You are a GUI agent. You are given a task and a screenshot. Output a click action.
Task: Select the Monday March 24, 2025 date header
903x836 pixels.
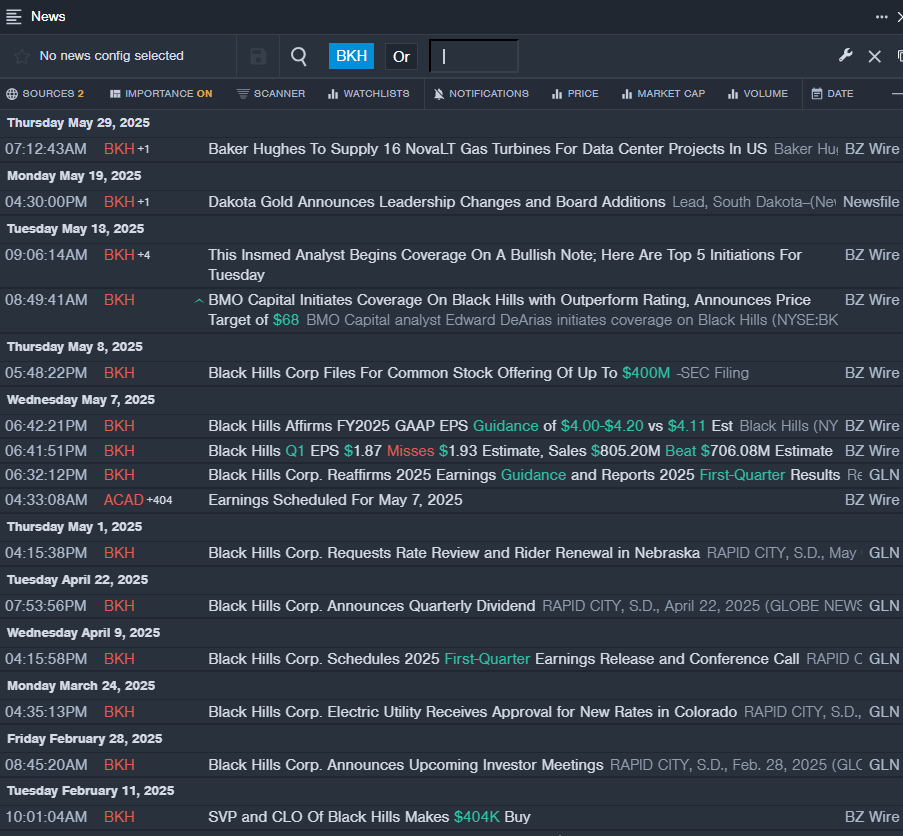pyautogui.click(x=81, y=686)
